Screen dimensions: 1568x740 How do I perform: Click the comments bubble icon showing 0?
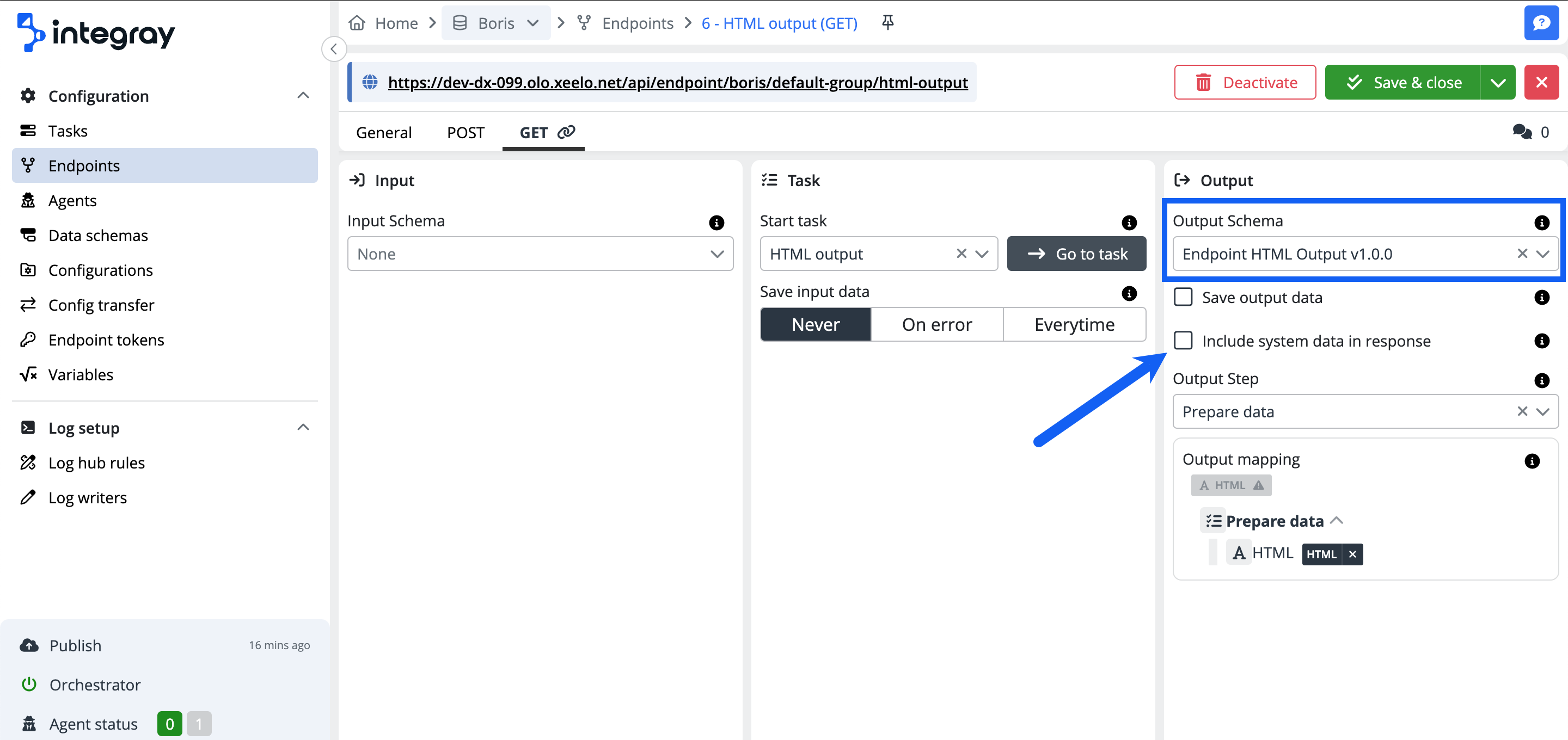[1522, 132]
